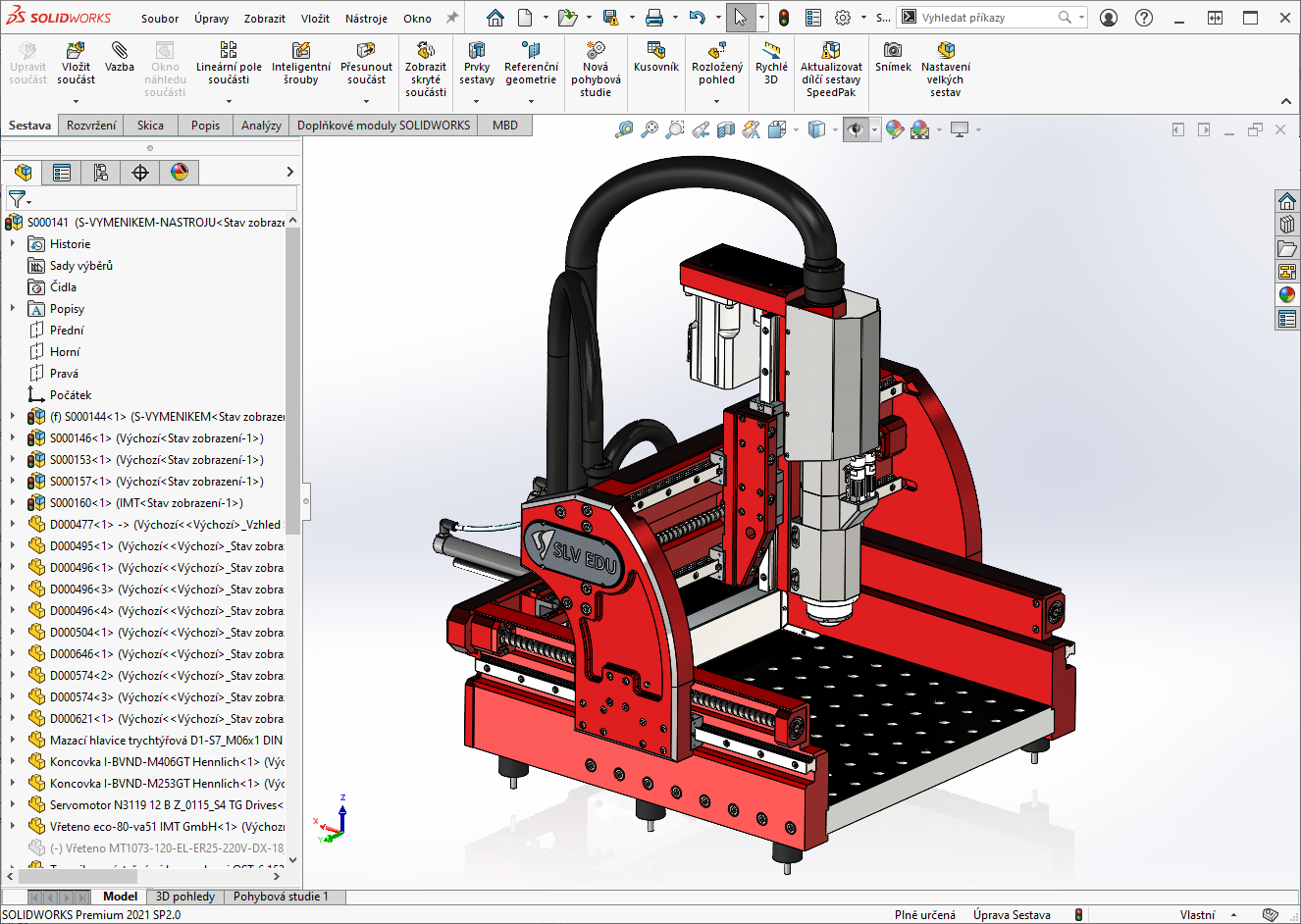Open the Zobrazit menu
The width and height of the screenshot is (1301, 924).
265,19
